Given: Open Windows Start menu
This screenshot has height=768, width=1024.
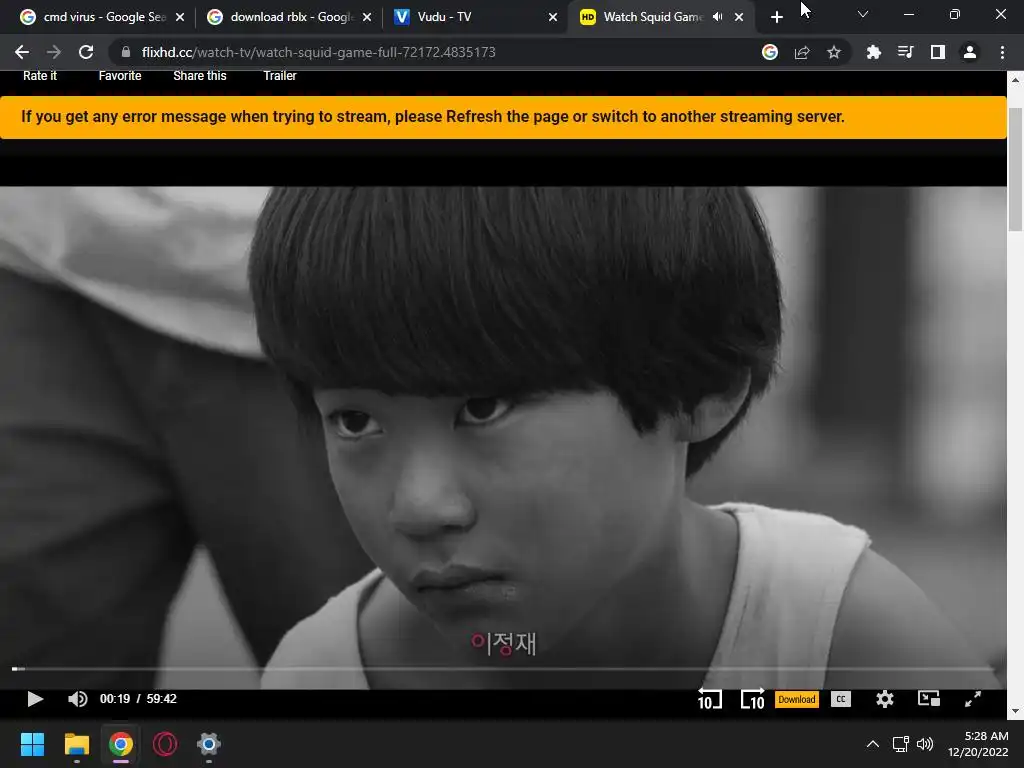Looking at the screenshot, I should point(32,744).
